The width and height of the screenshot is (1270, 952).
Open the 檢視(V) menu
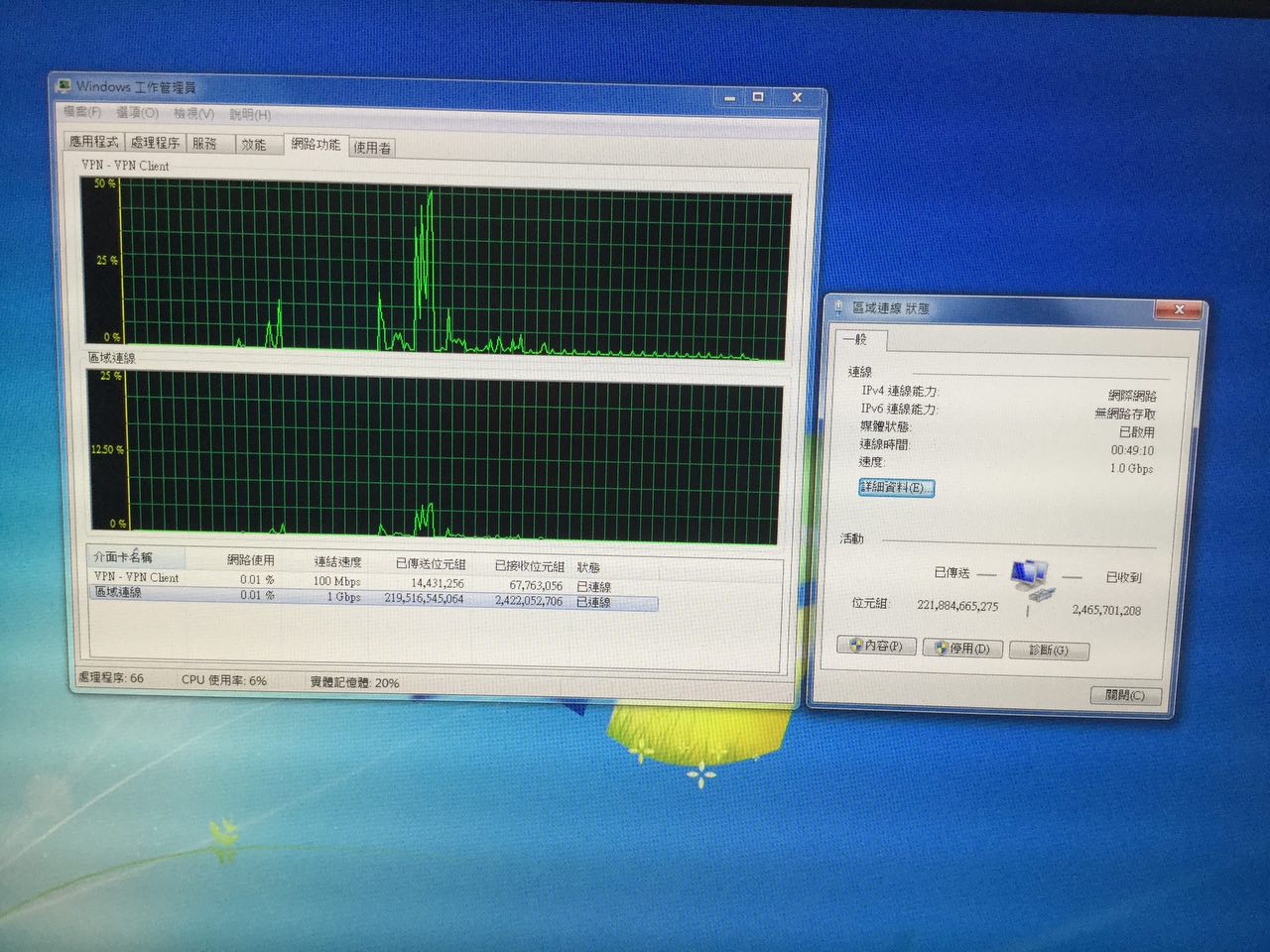pos(193,114)
